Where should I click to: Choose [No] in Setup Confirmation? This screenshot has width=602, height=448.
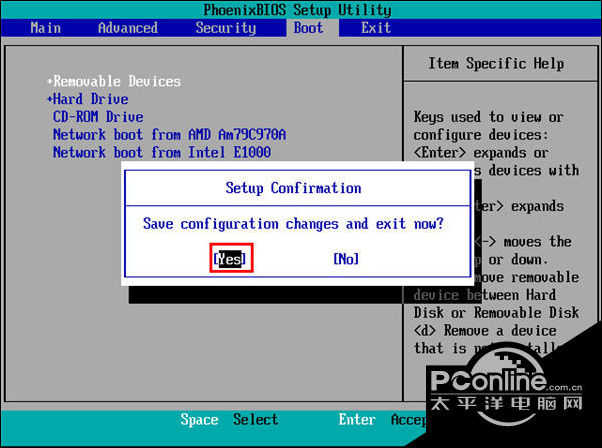tap(346, 259)
